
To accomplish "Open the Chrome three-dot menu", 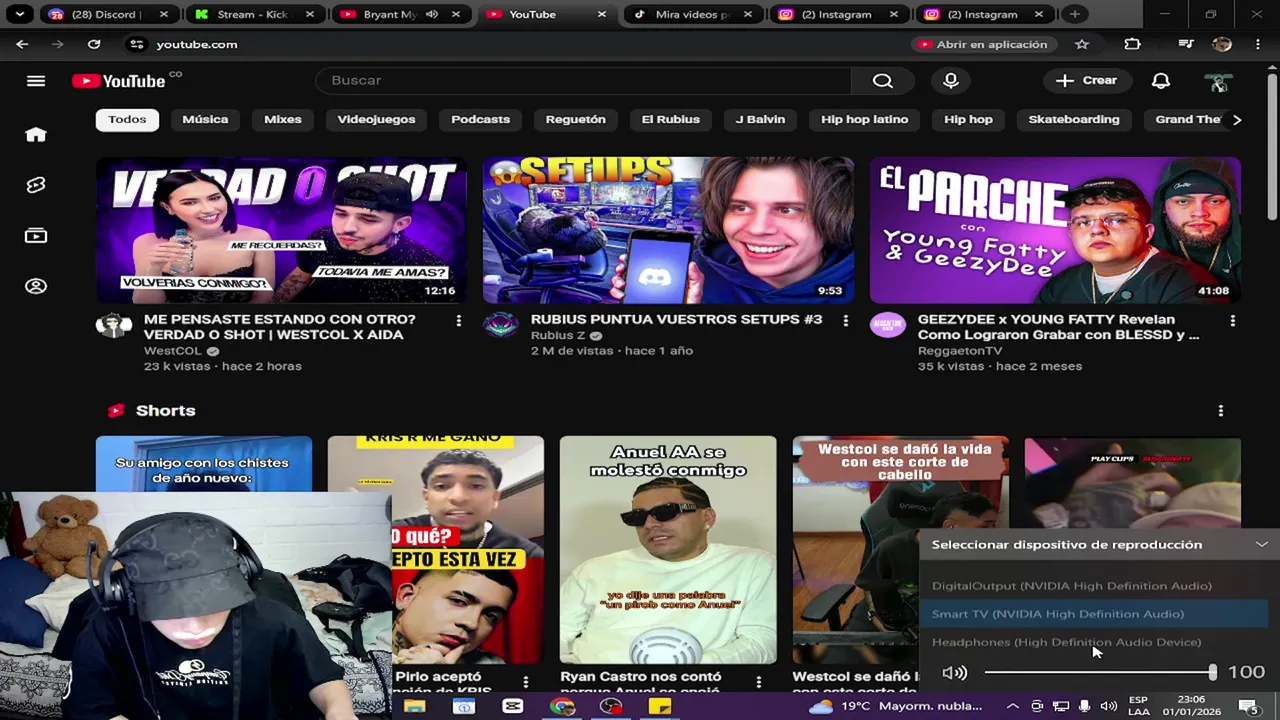I will coord(1258,44).
